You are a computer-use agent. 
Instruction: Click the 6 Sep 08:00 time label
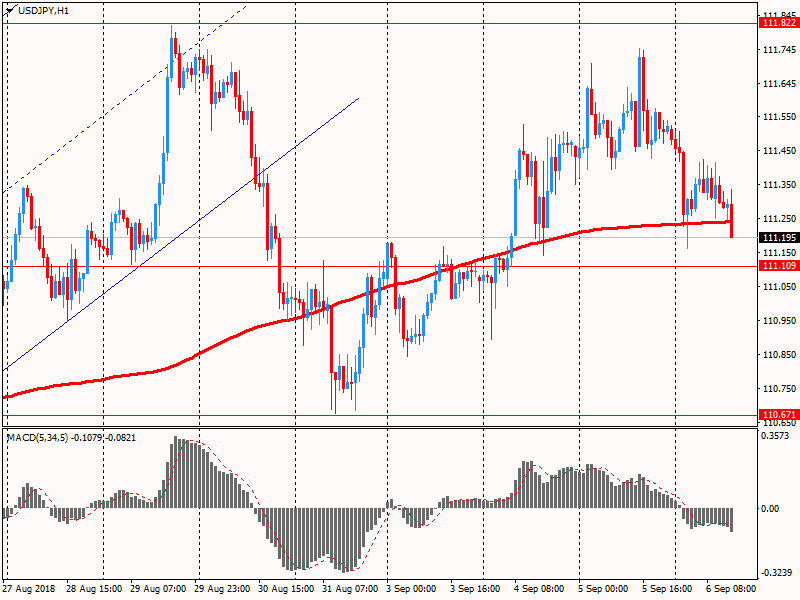731,589
